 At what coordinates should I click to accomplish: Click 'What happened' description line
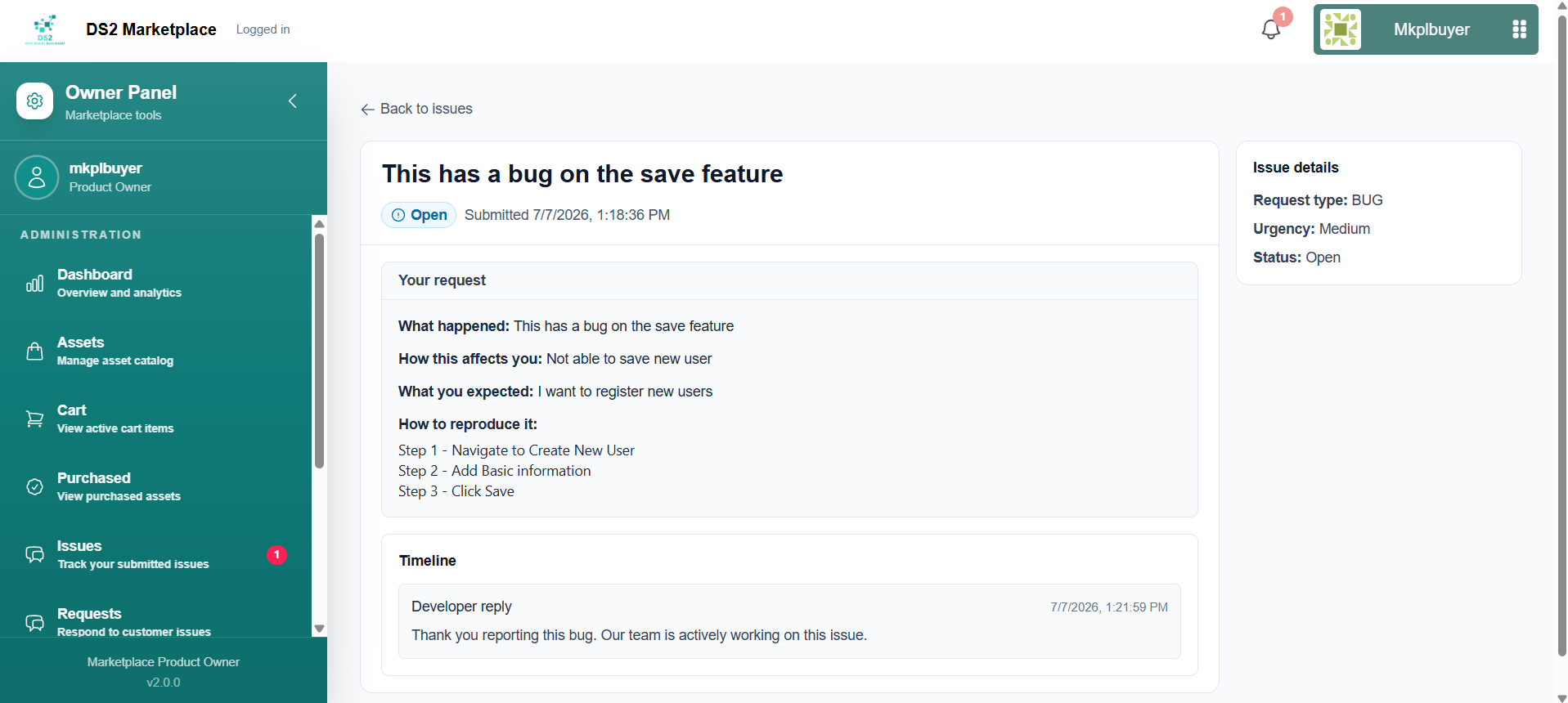click(566, 326)
